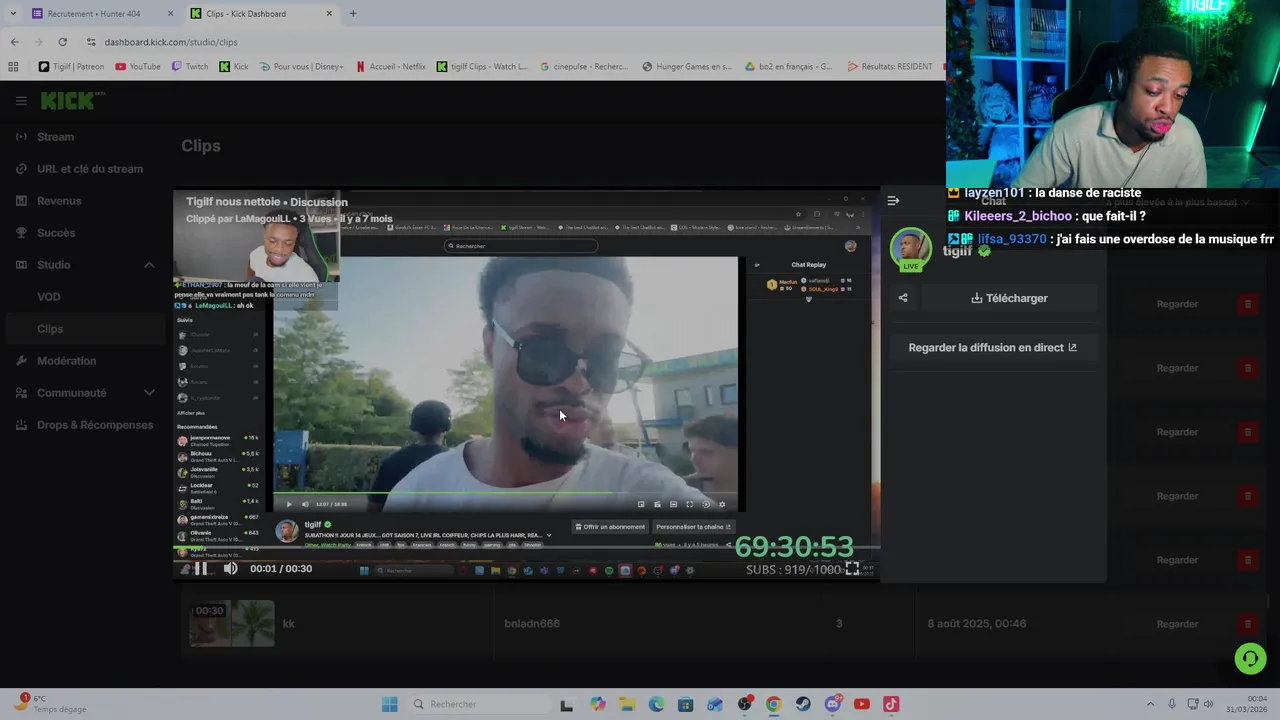The width and height of the screenshot is (1280, 720).
Task: Open Steam from the taskbar
Action: (803, 704)
